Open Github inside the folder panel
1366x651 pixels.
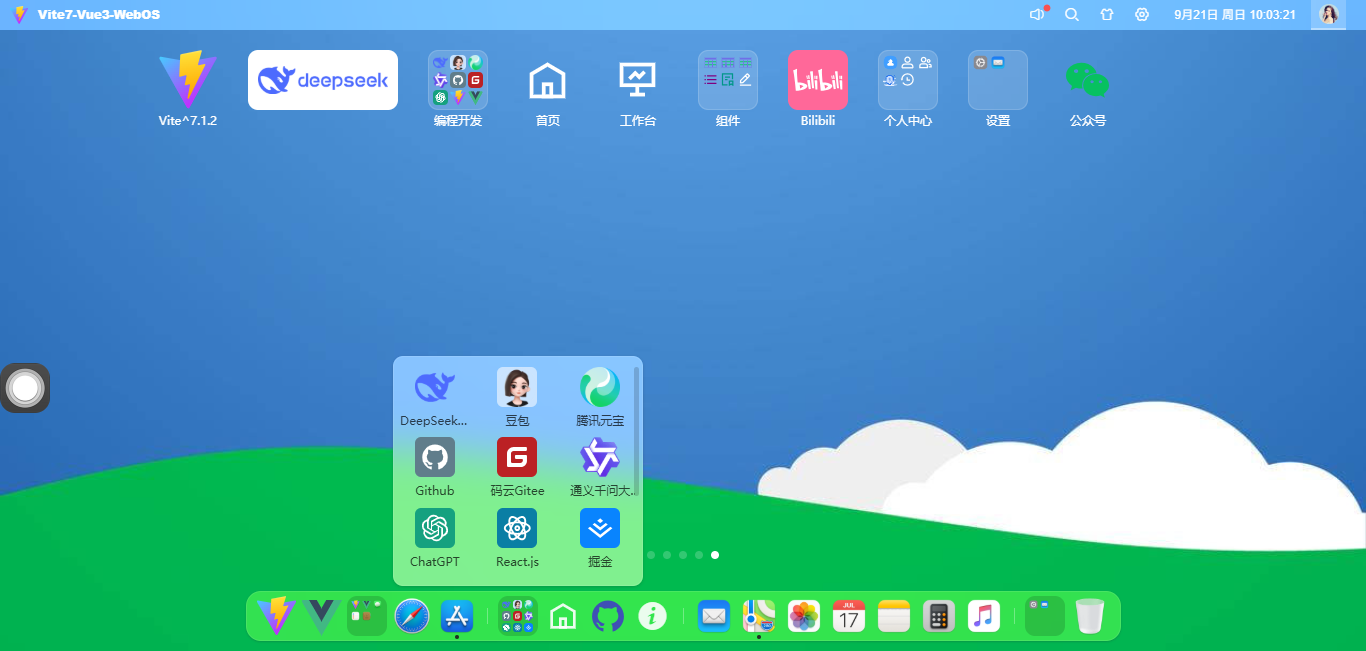pyautogui.click(x=434, y=457)
